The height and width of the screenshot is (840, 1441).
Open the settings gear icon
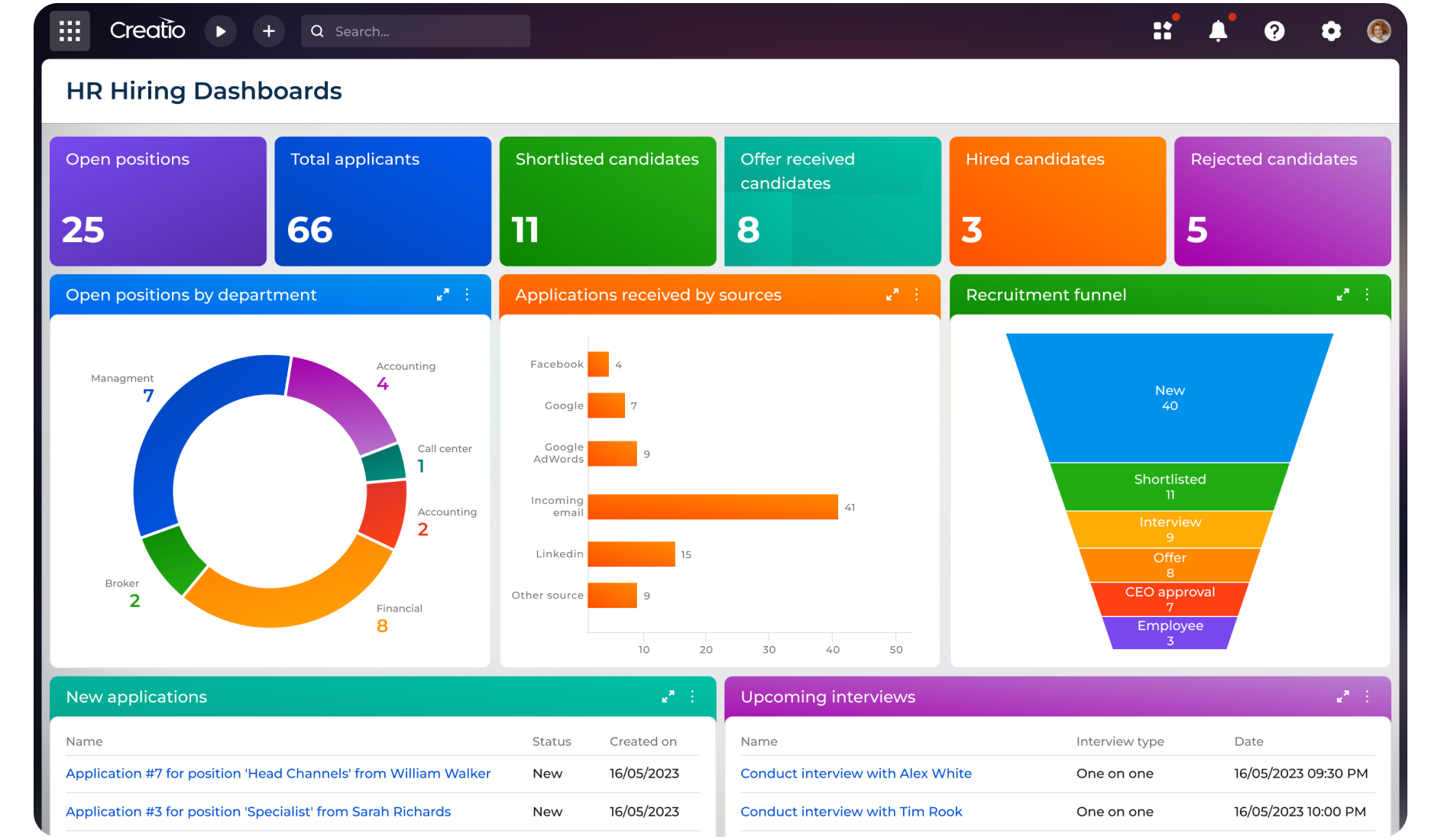click(x=1331, y=31)
